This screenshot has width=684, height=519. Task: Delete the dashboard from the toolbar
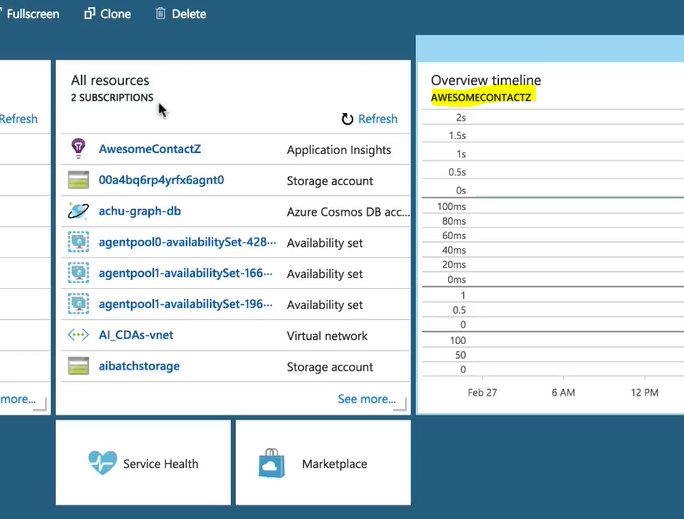point(181,14)
